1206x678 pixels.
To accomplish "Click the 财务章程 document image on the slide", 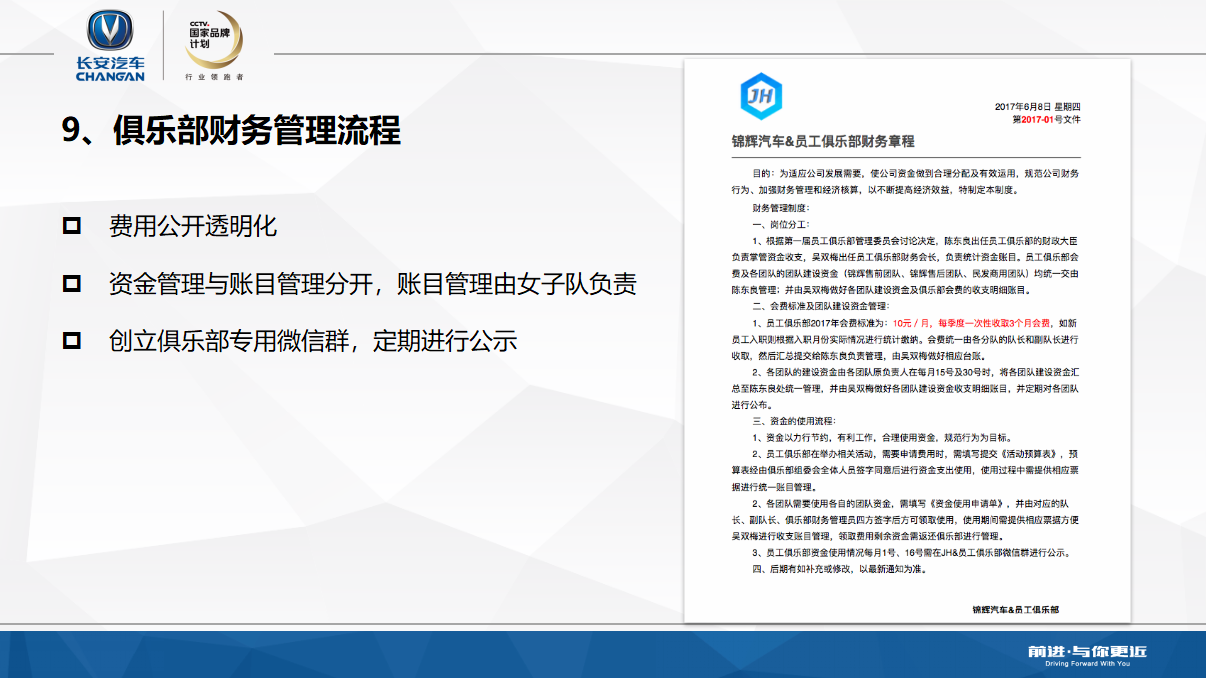I will 907,340.
